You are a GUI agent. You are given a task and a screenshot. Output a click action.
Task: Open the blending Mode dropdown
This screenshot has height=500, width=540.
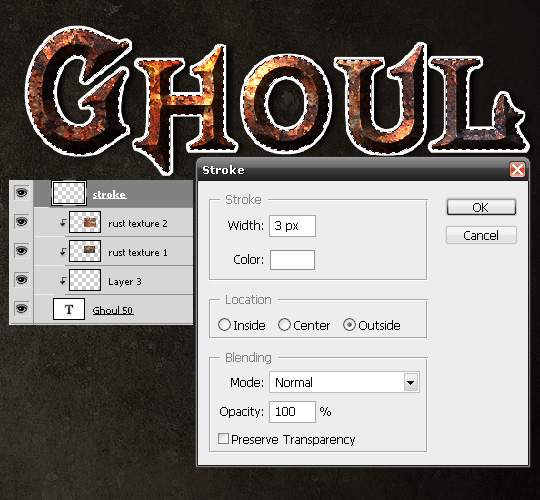point(344,382)
